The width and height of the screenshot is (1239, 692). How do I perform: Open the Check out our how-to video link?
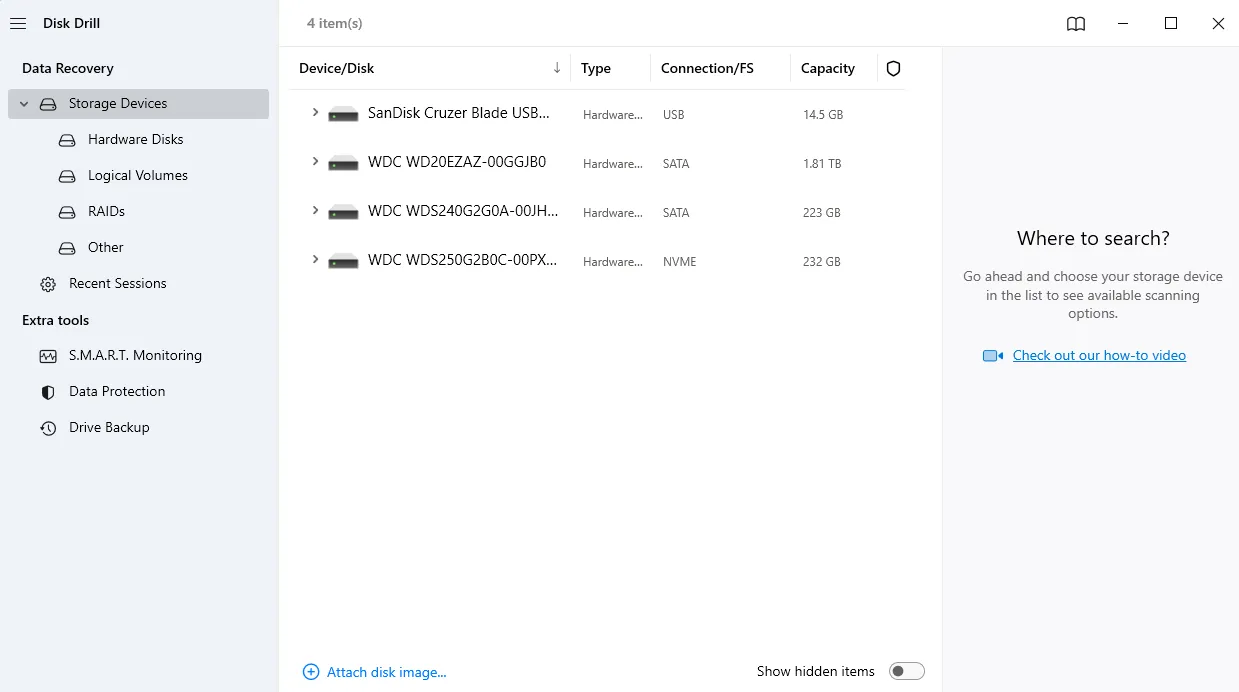coord(1099,355)
